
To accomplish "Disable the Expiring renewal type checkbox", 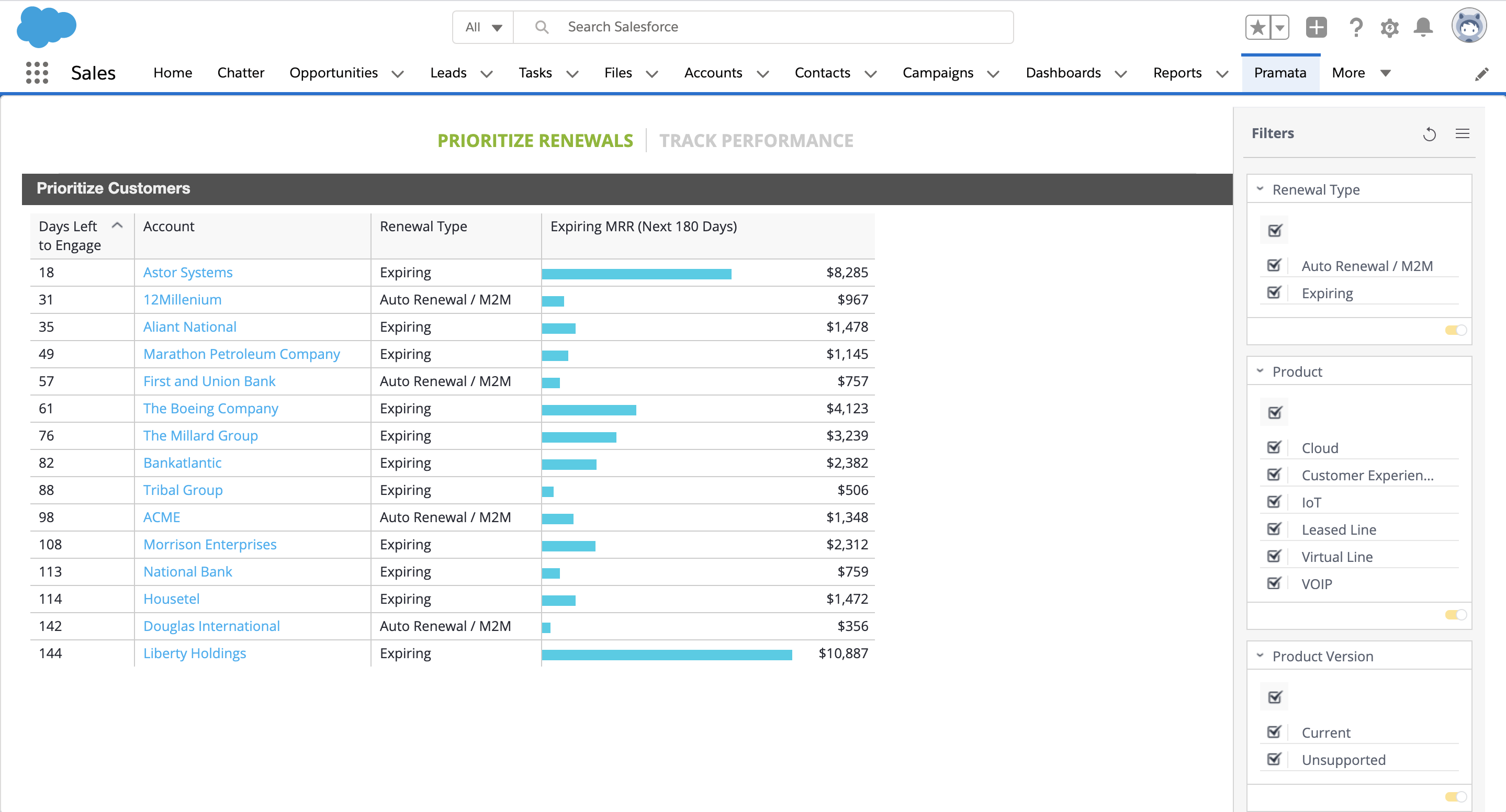I will (1275, 292).
